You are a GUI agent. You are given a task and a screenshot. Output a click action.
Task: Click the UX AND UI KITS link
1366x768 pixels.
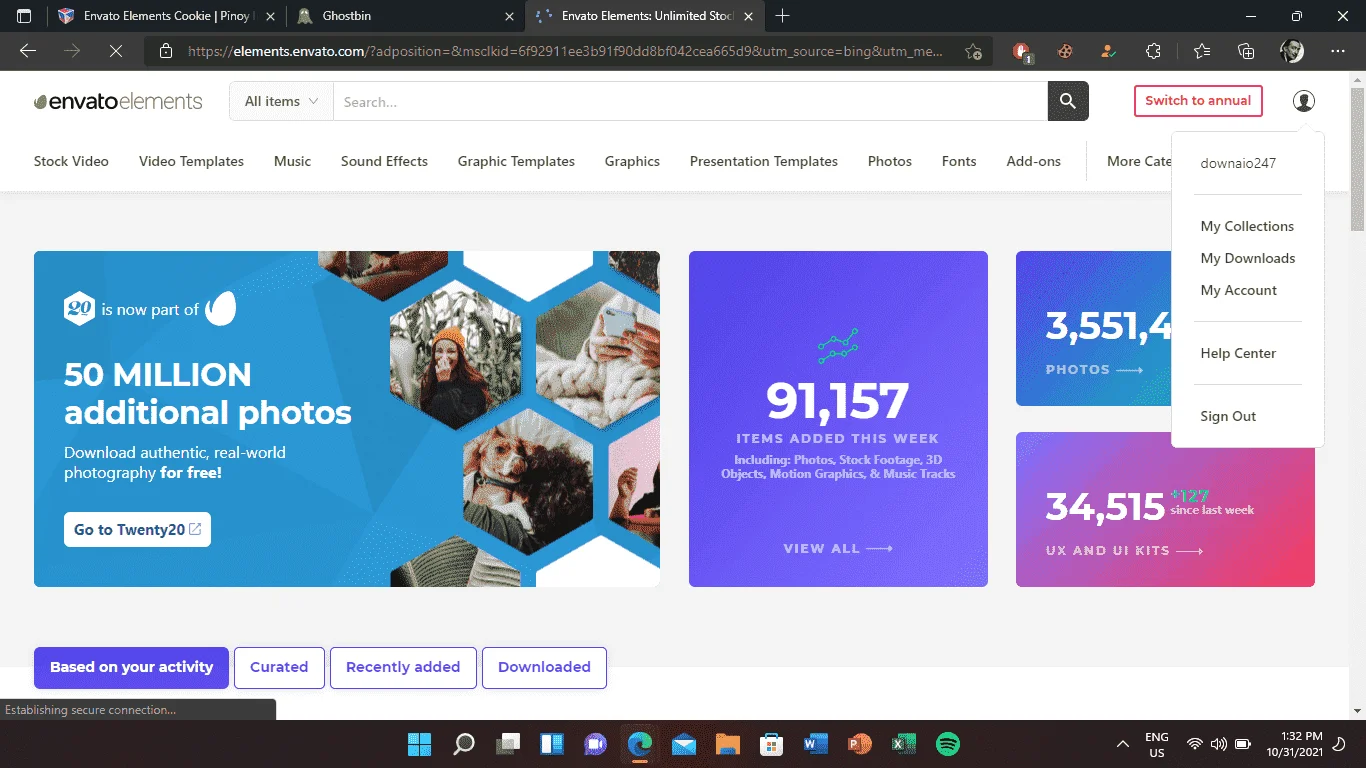coord(1124,551)
